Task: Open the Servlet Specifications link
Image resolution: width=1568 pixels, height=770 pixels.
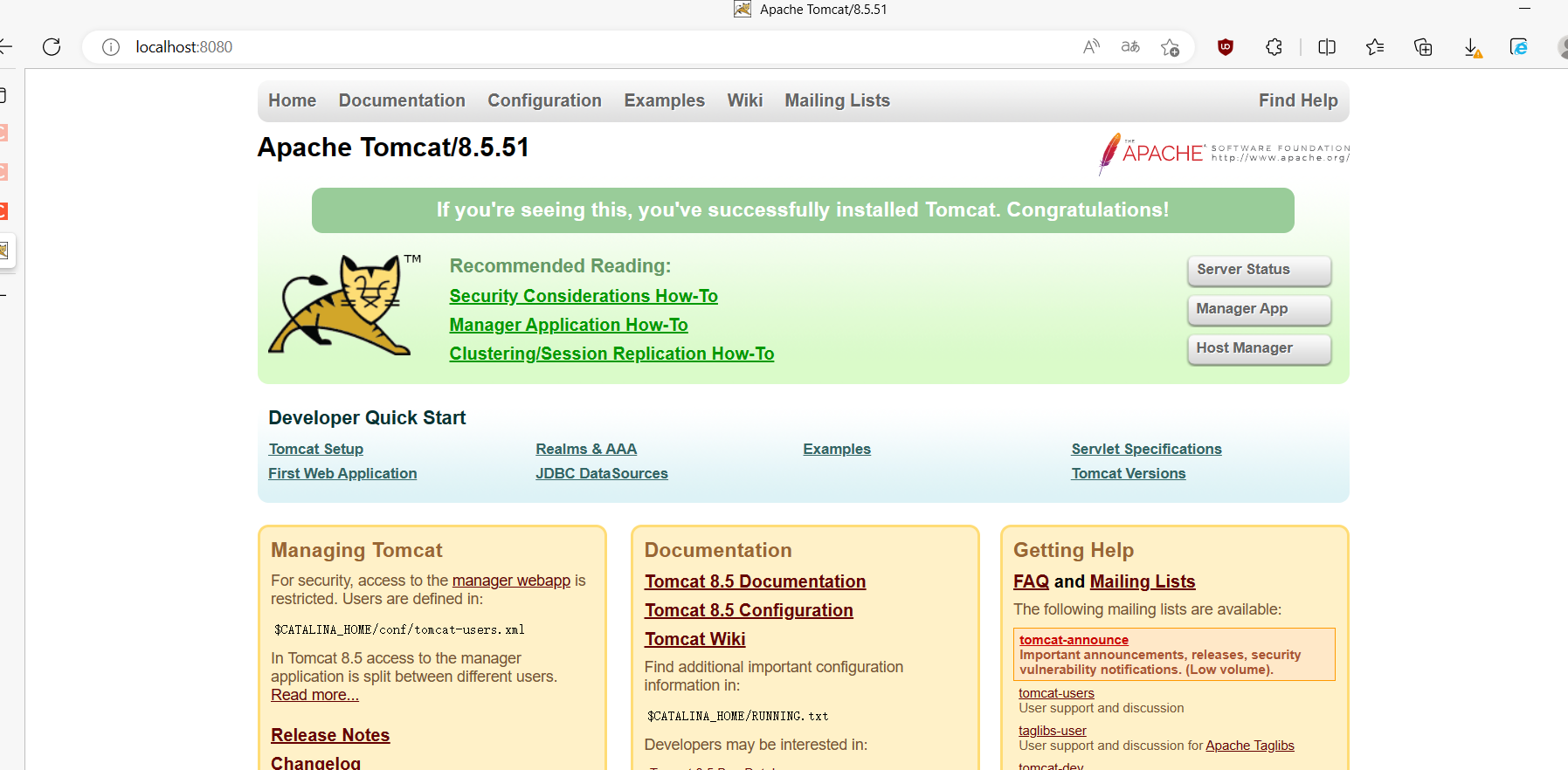Action: [x=1146, y=449]
